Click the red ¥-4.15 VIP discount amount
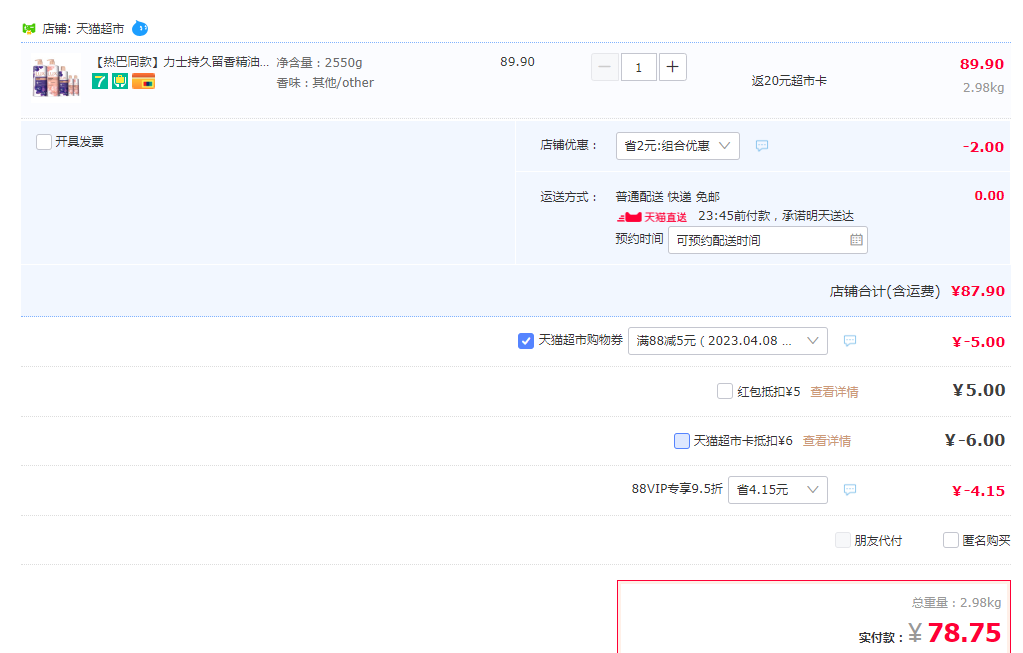This screenshot has width=1023, height=653. pos(978,491)
